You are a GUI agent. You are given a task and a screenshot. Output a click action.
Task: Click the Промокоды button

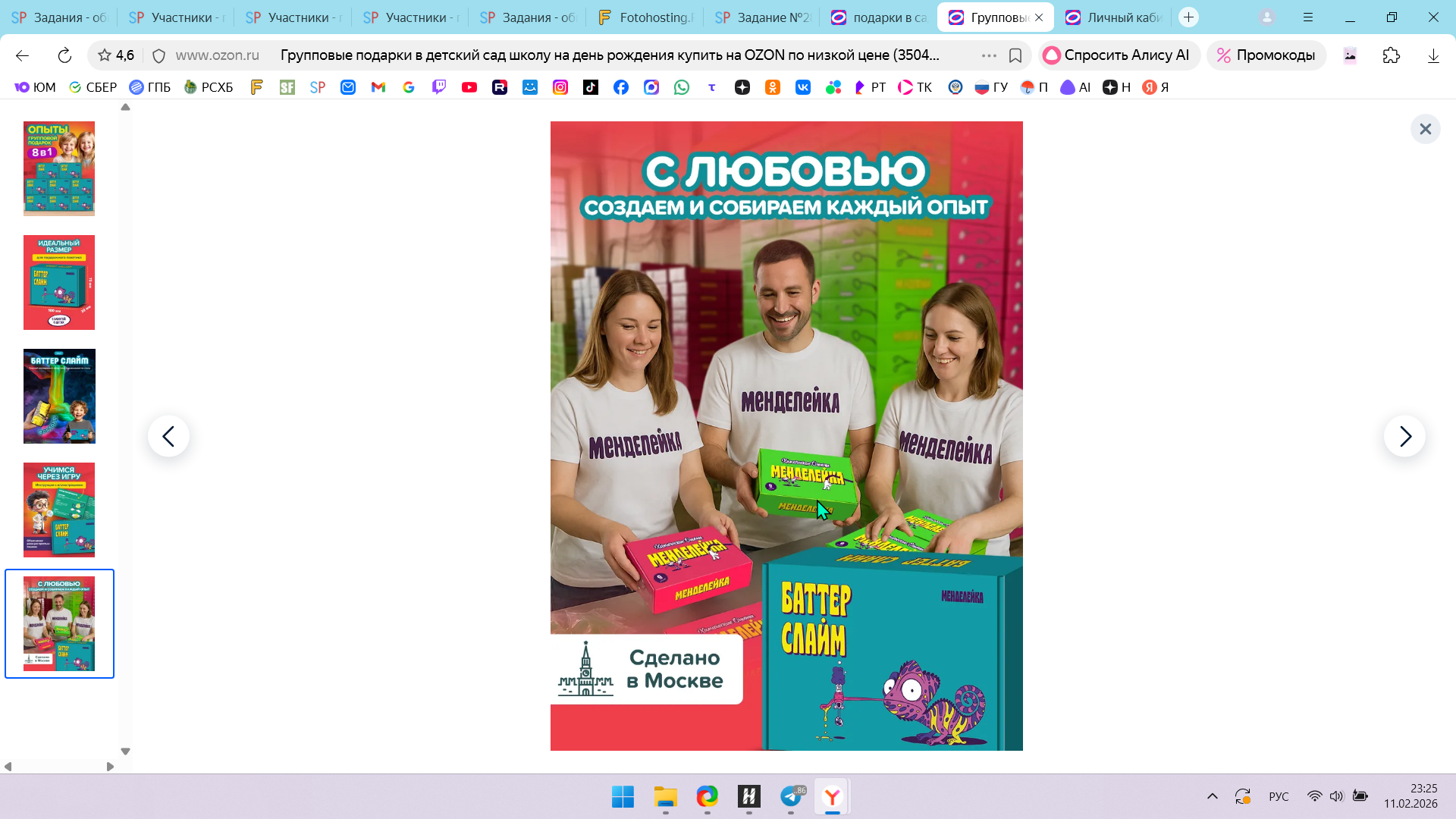tap(1266, 55)
